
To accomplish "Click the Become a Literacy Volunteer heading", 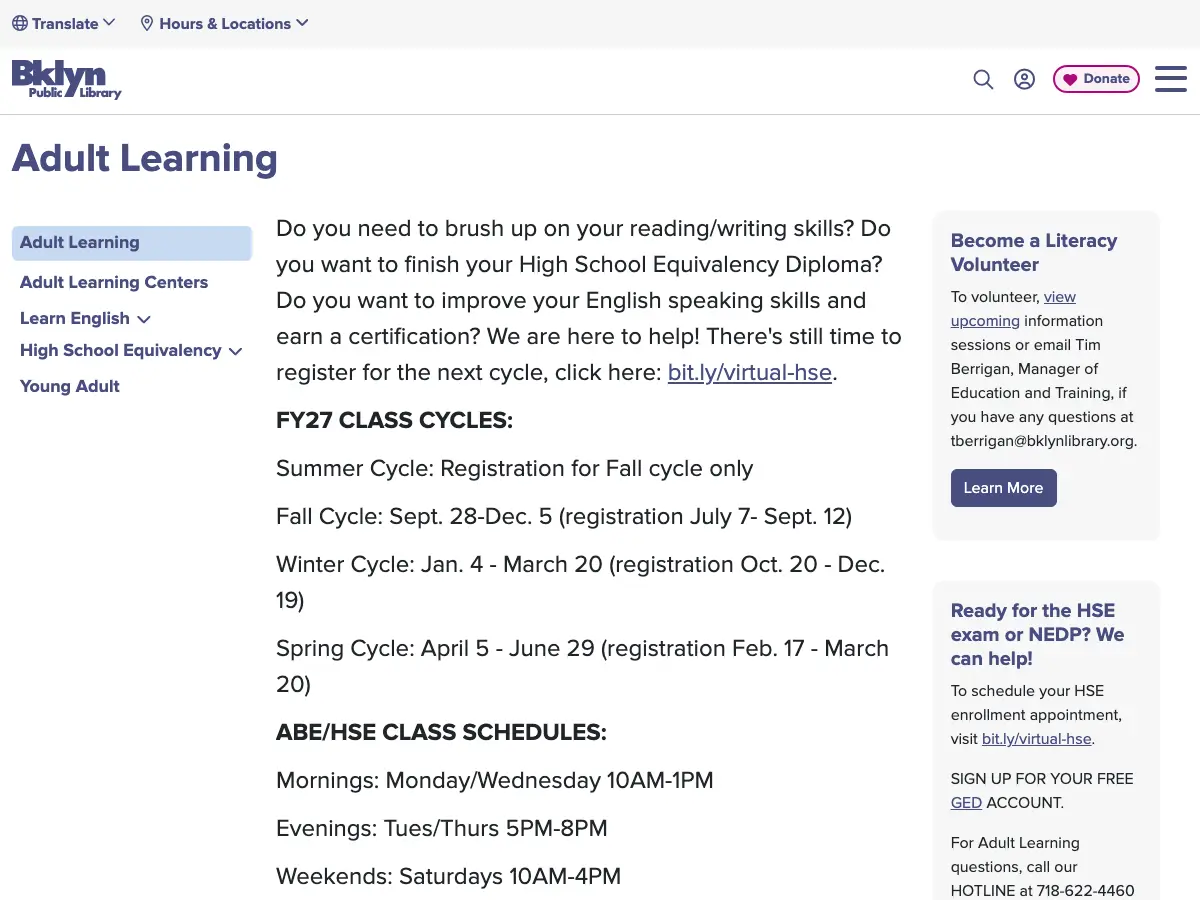I will point(1034,253).
